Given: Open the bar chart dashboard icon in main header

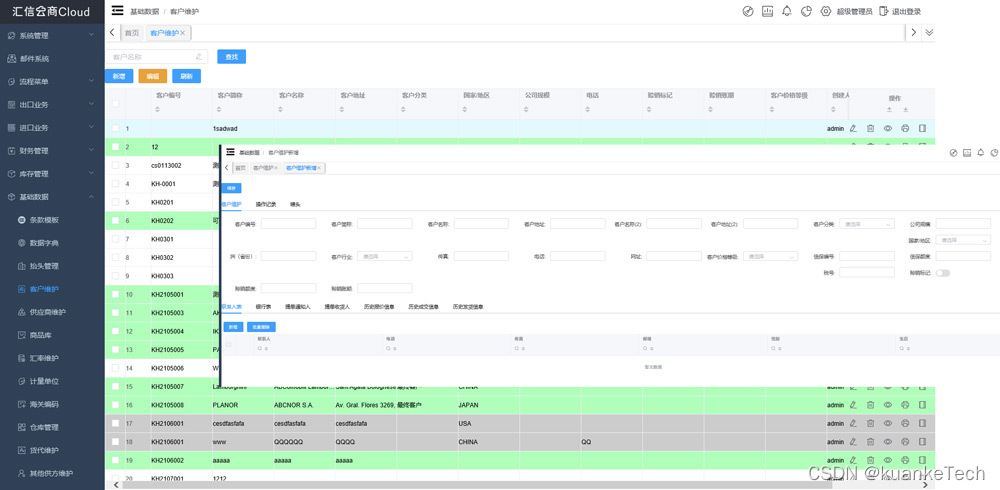Looking at the screenshot, I should coord(767,11).
